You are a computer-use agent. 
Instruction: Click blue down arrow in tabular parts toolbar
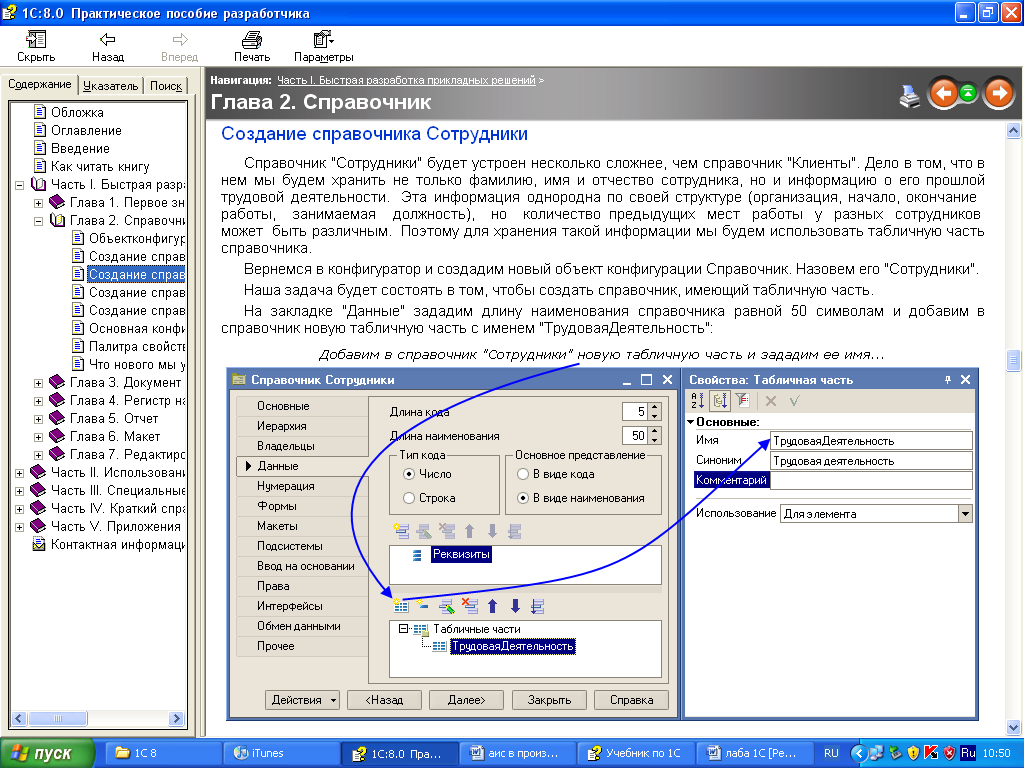[515, 606]
